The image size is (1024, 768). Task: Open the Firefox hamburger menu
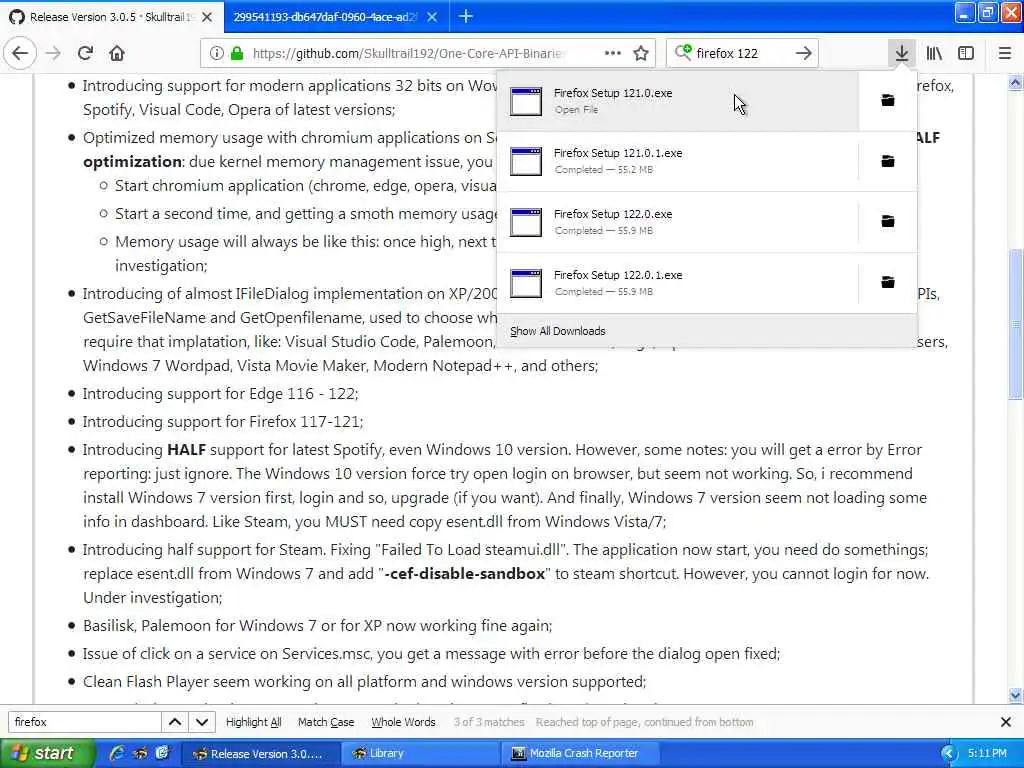pyautogui.click(x=1005, y=53)
